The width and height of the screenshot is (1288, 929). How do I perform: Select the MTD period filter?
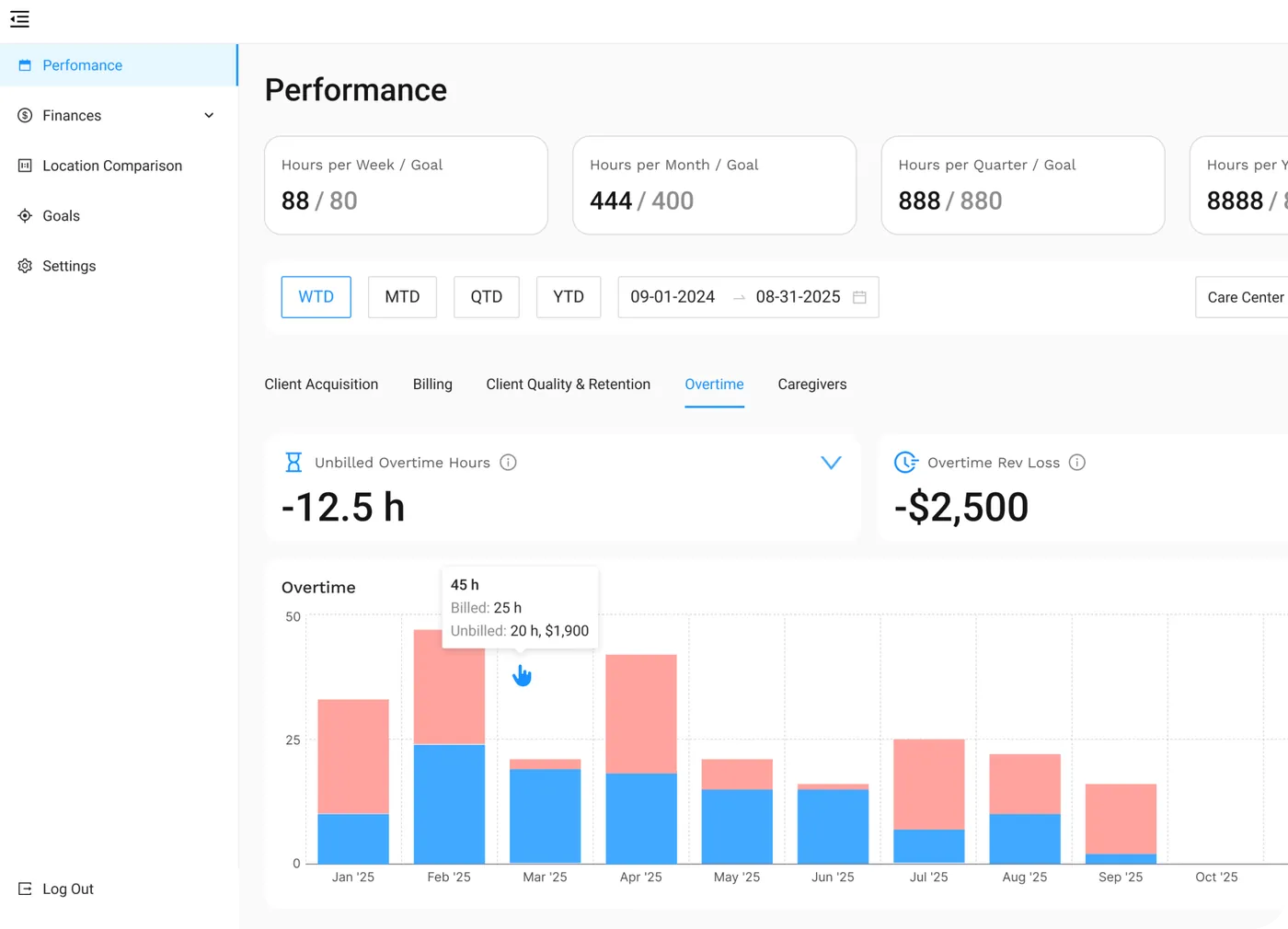[402, 297]
